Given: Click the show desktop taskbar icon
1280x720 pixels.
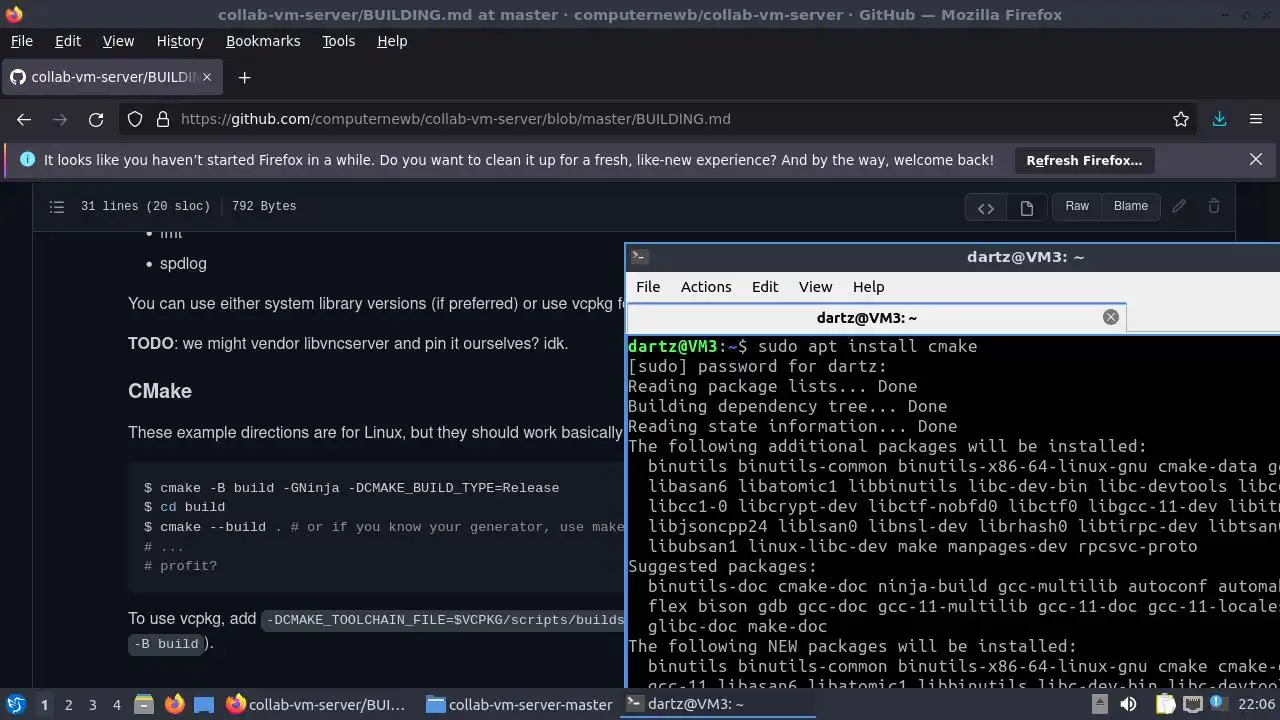Looking at the screenshot, I should click(204, 704).
